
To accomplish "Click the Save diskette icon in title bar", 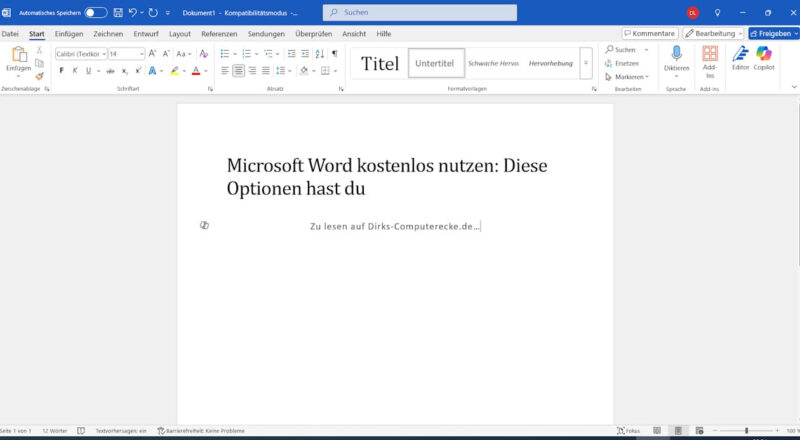I will coord(118,13).
